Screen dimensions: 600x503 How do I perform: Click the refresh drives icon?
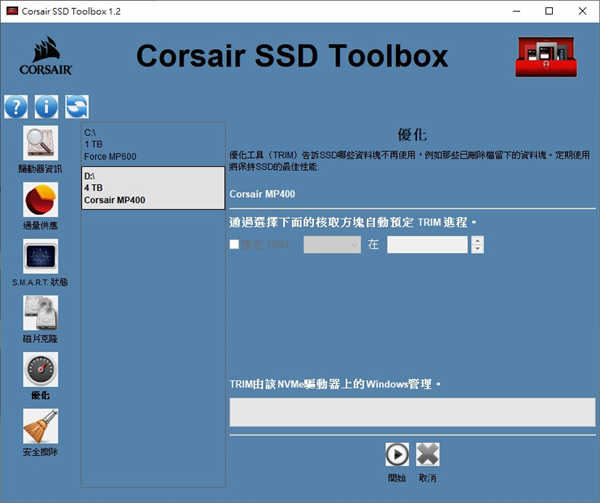click(x=77, y=107)
